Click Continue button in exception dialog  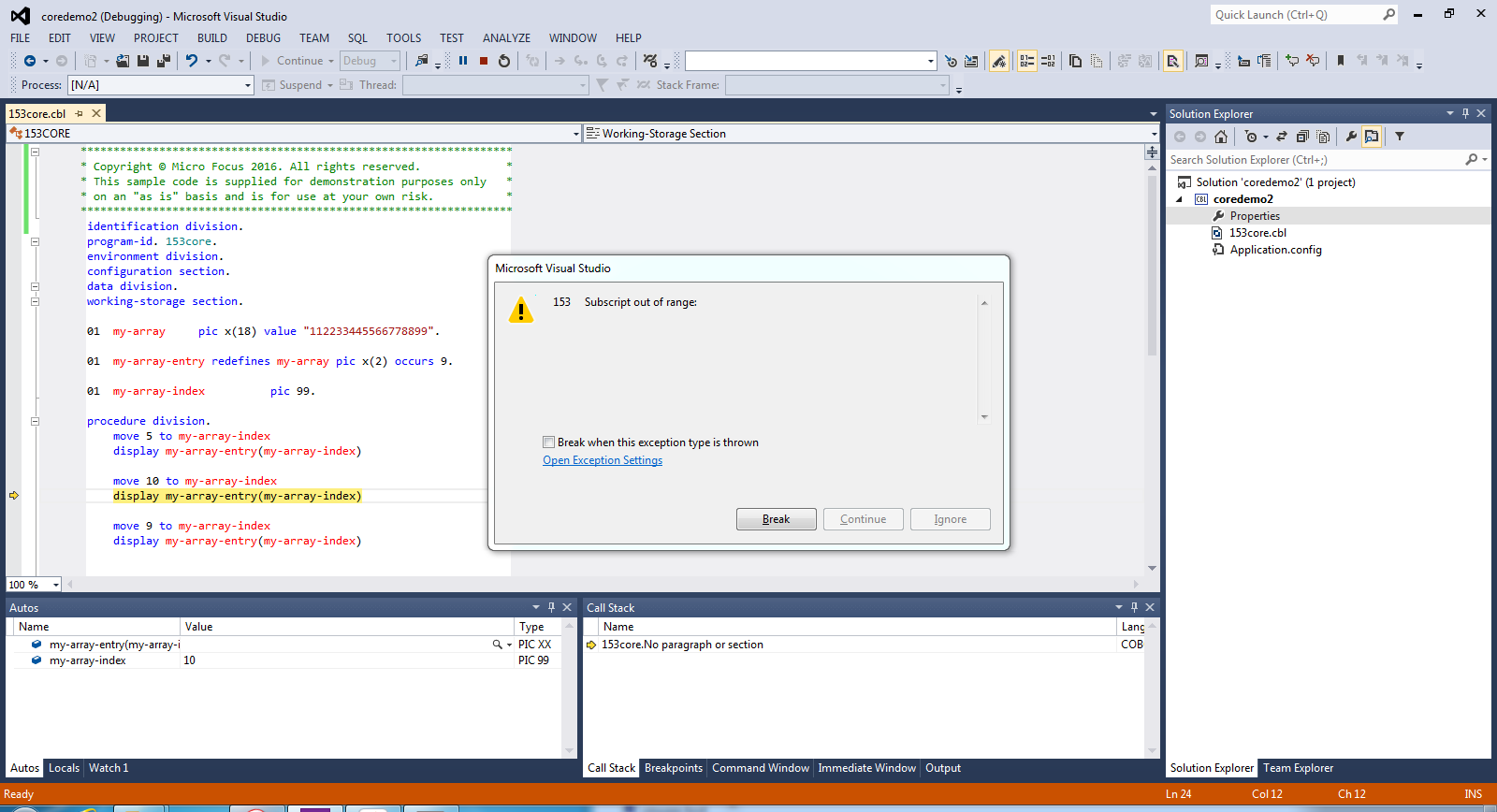coord(864,519)
